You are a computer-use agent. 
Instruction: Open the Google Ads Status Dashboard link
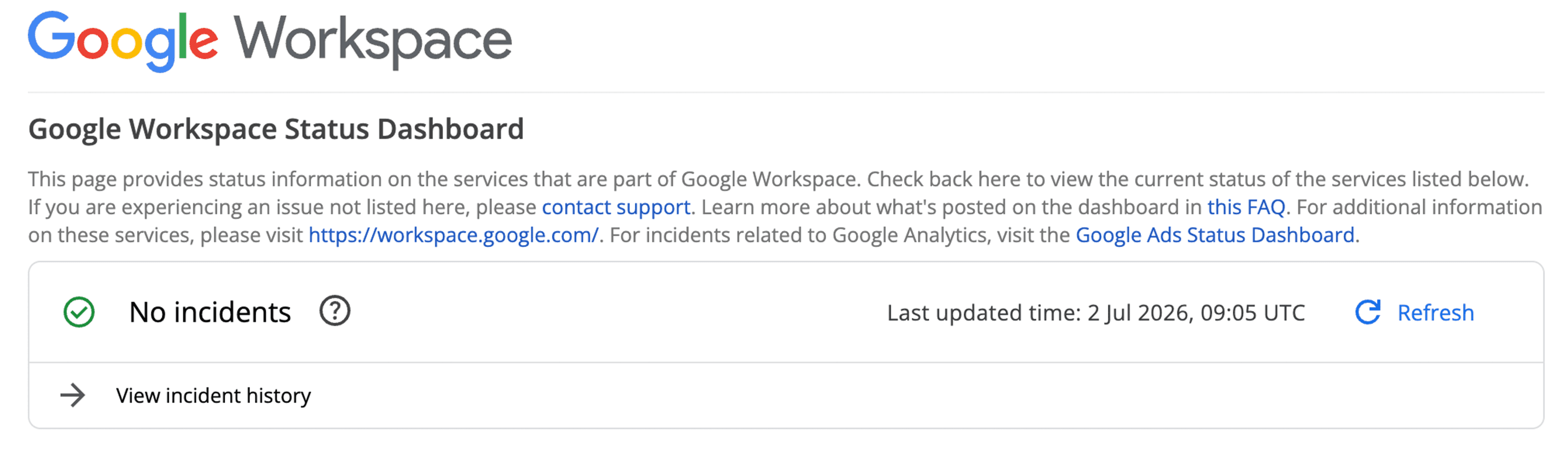click(x=1215, y=235)
